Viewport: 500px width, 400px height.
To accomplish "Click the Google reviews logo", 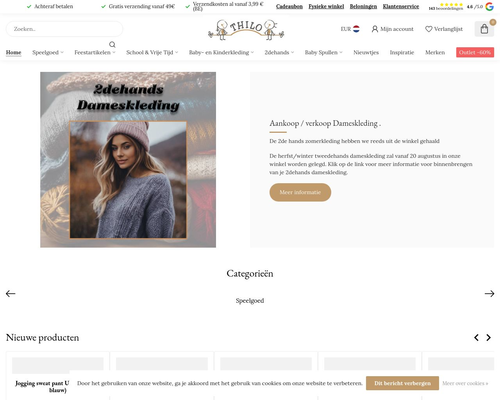I will (489, 6).
